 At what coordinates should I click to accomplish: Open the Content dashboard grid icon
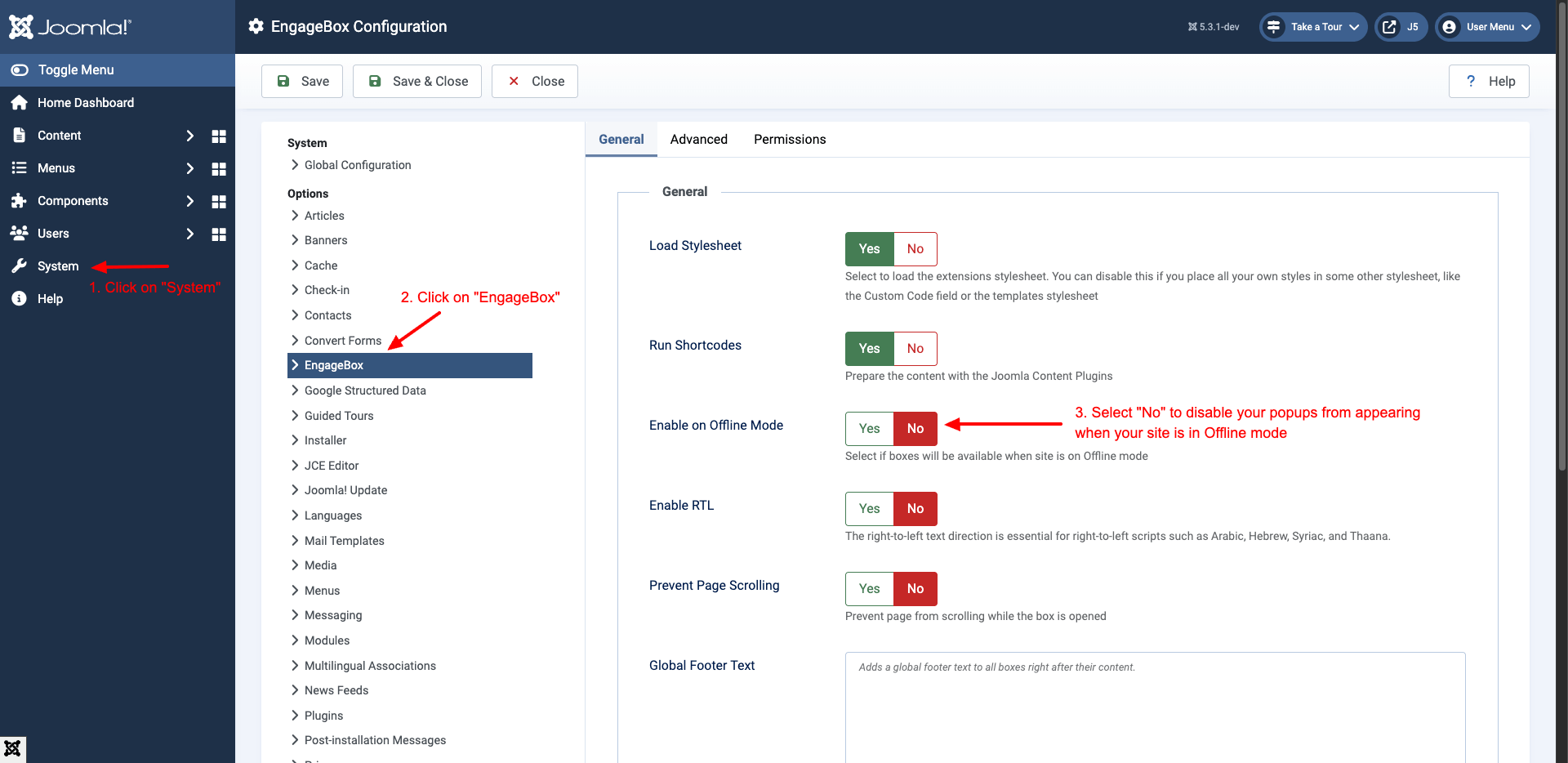pyautogui.click(x=219, y=136)
